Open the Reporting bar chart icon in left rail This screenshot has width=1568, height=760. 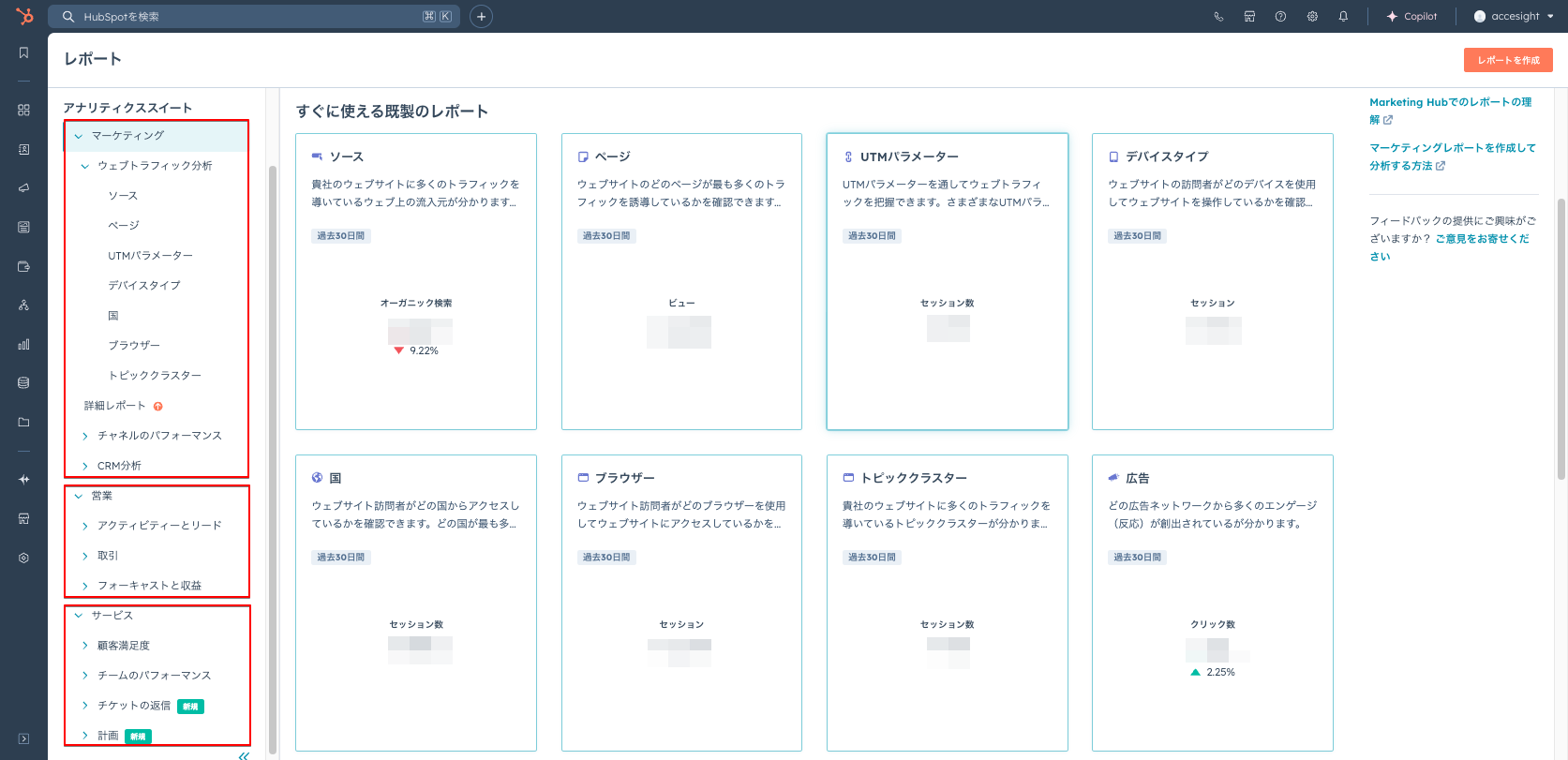click(23, 344)
